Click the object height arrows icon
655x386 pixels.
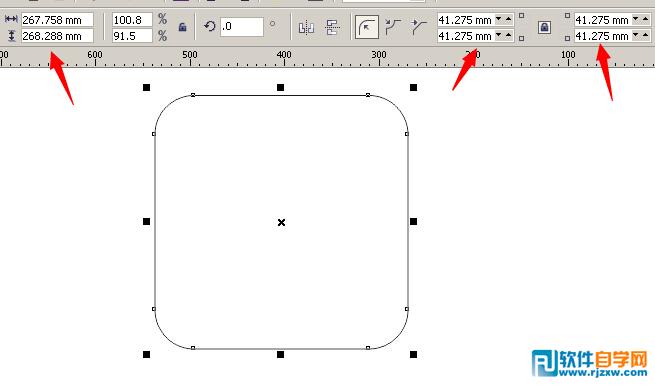[x=12, y=36]
